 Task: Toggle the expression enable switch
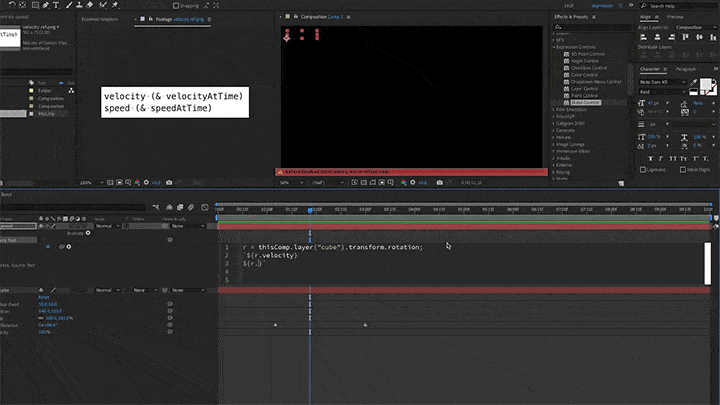click(x=48, y=247)
